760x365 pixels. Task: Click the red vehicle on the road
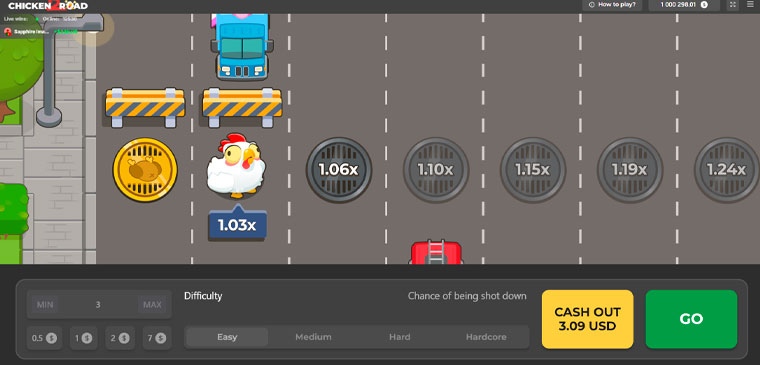(436, 252)
